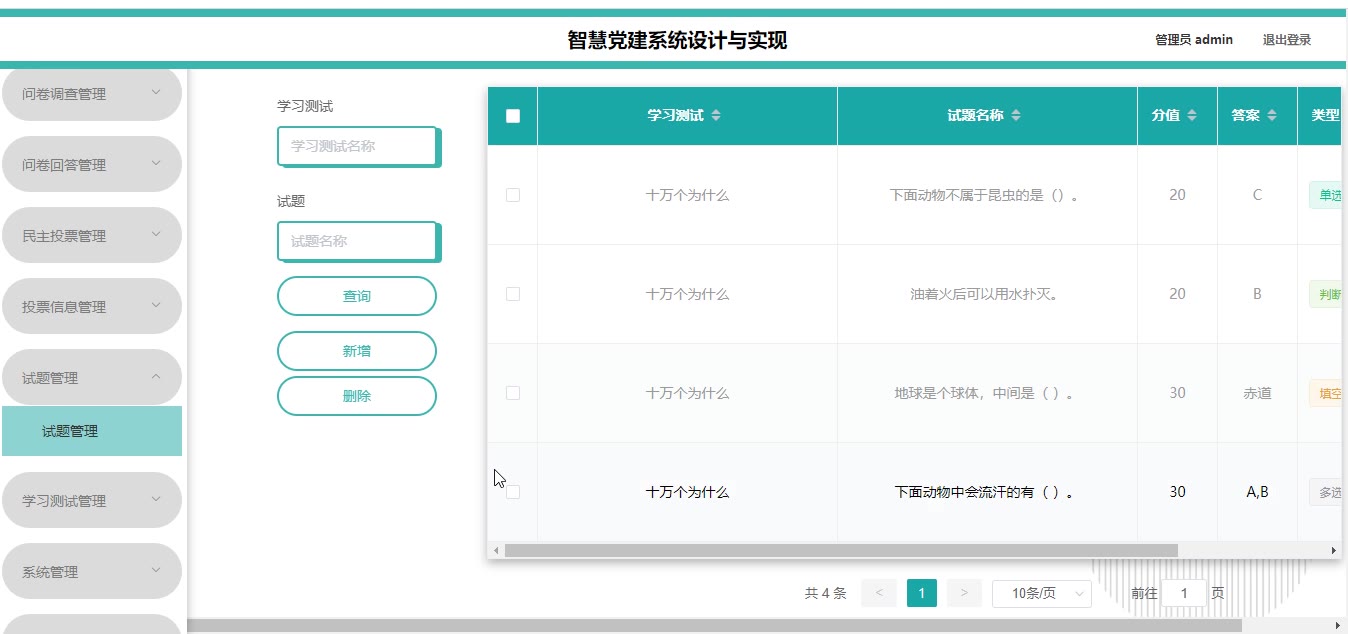Screen dimensions: 1348x634
Task: Check the row for 下面动物不属于昆虫的是
Action: coord(513,195)
